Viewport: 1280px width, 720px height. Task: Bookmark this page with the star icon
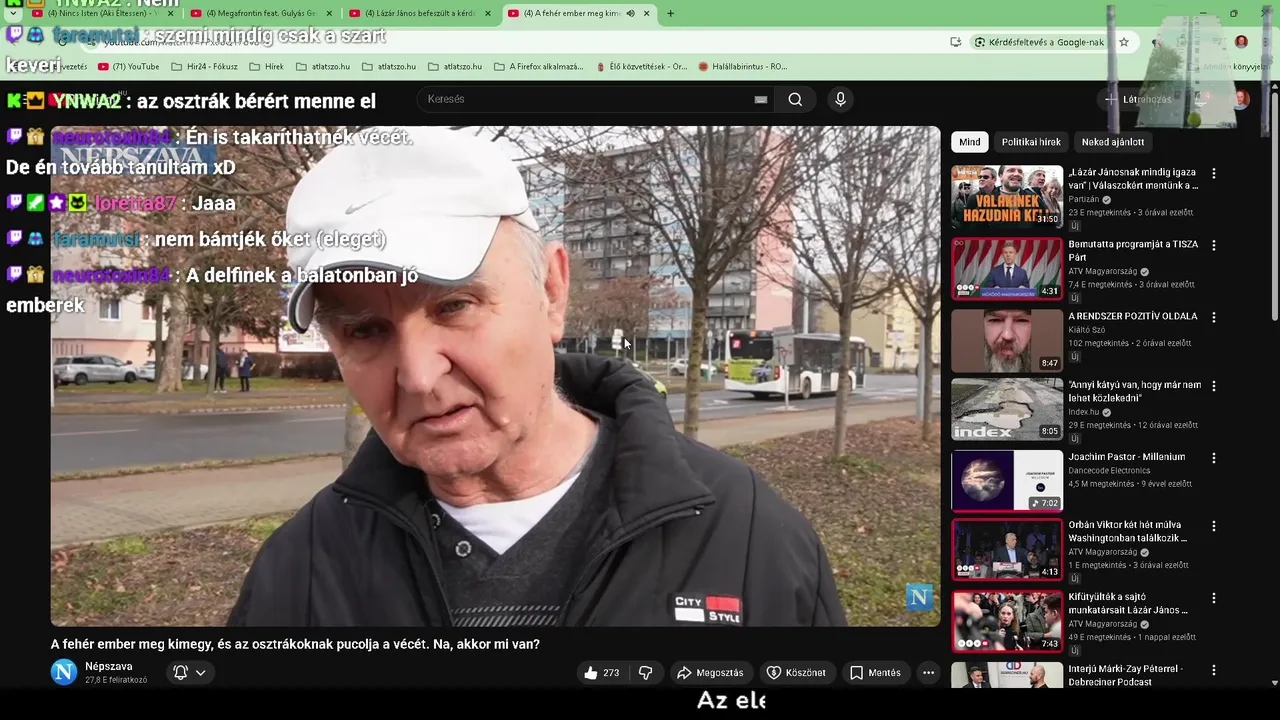click(1124, 42)
